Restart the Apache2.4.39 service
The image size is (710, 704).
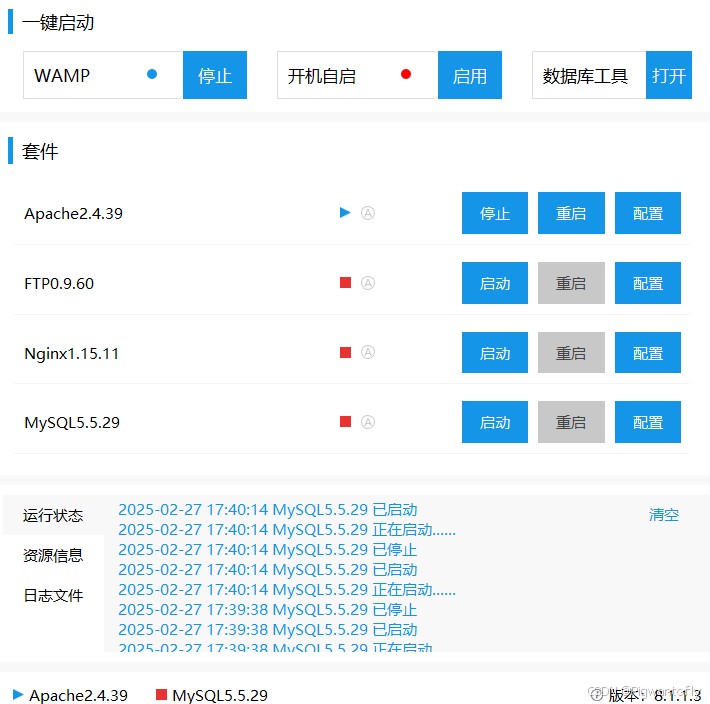(571, 213)
